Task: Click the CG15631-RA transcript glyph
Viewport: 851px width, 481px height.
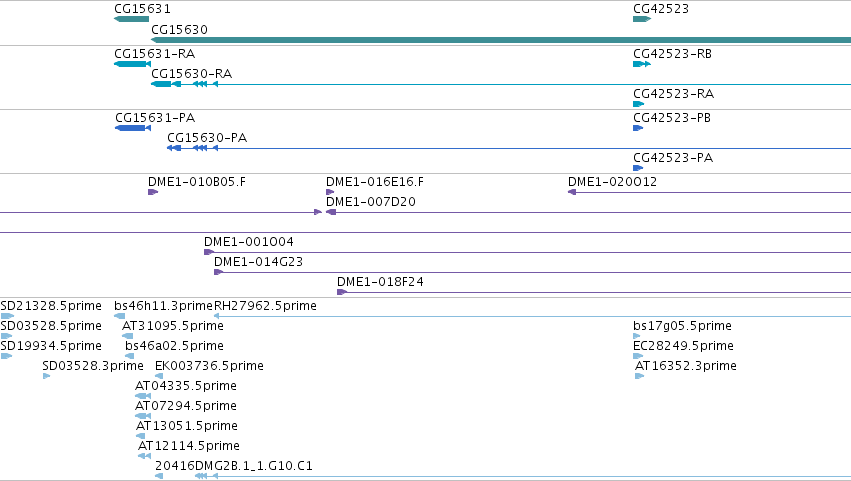Action: tap(132, 64)
